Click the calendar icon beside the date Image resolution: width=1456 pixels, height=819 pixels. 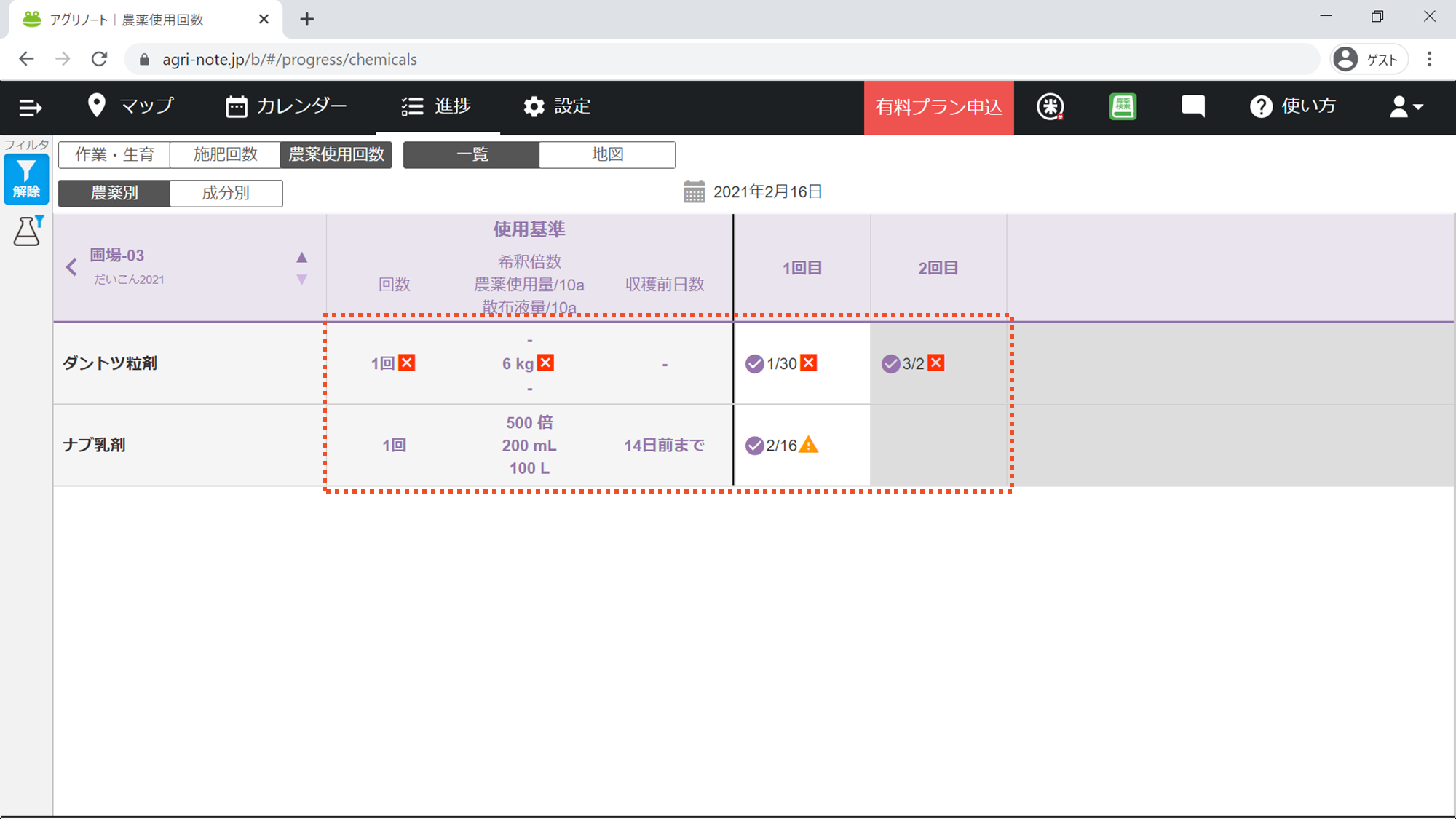pos(694,191)
